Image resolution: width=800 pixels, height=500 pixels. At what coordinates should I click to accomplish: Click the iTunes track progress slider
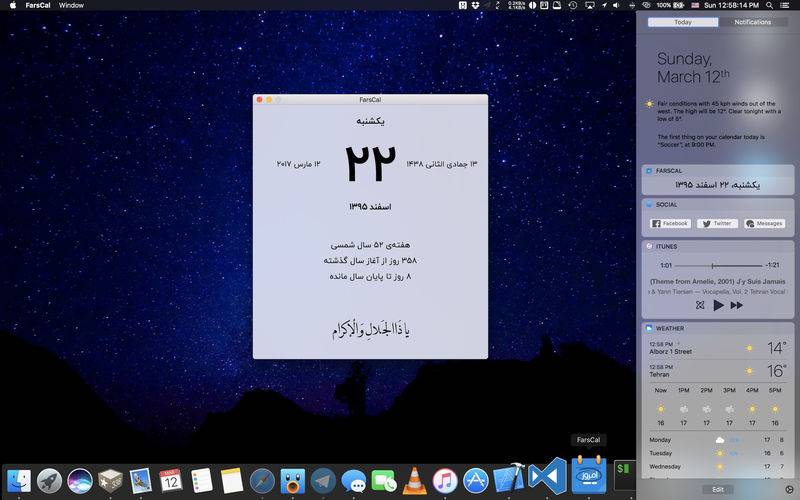coord(711,265)
